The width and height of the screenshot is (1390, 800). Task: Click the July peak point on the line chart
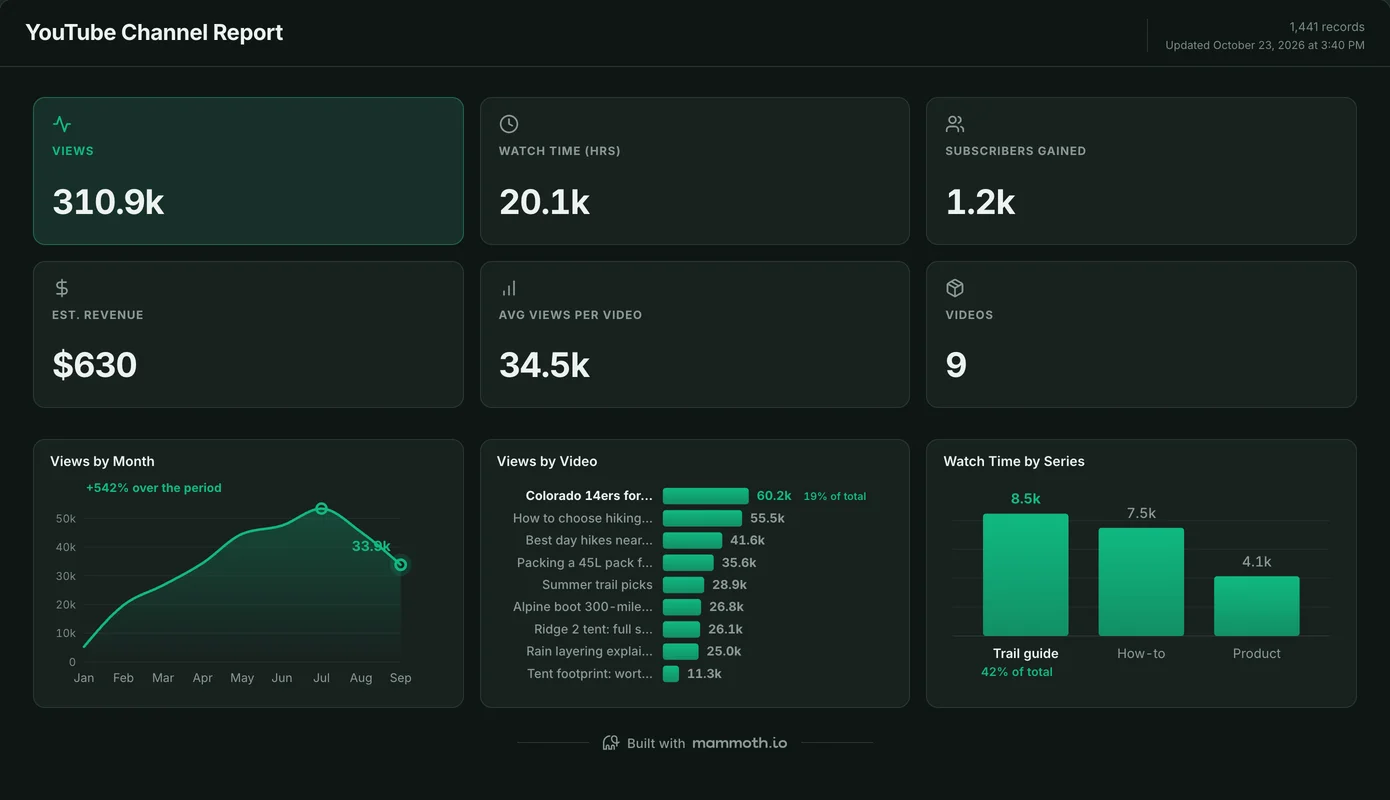click(x=321, y=509)
